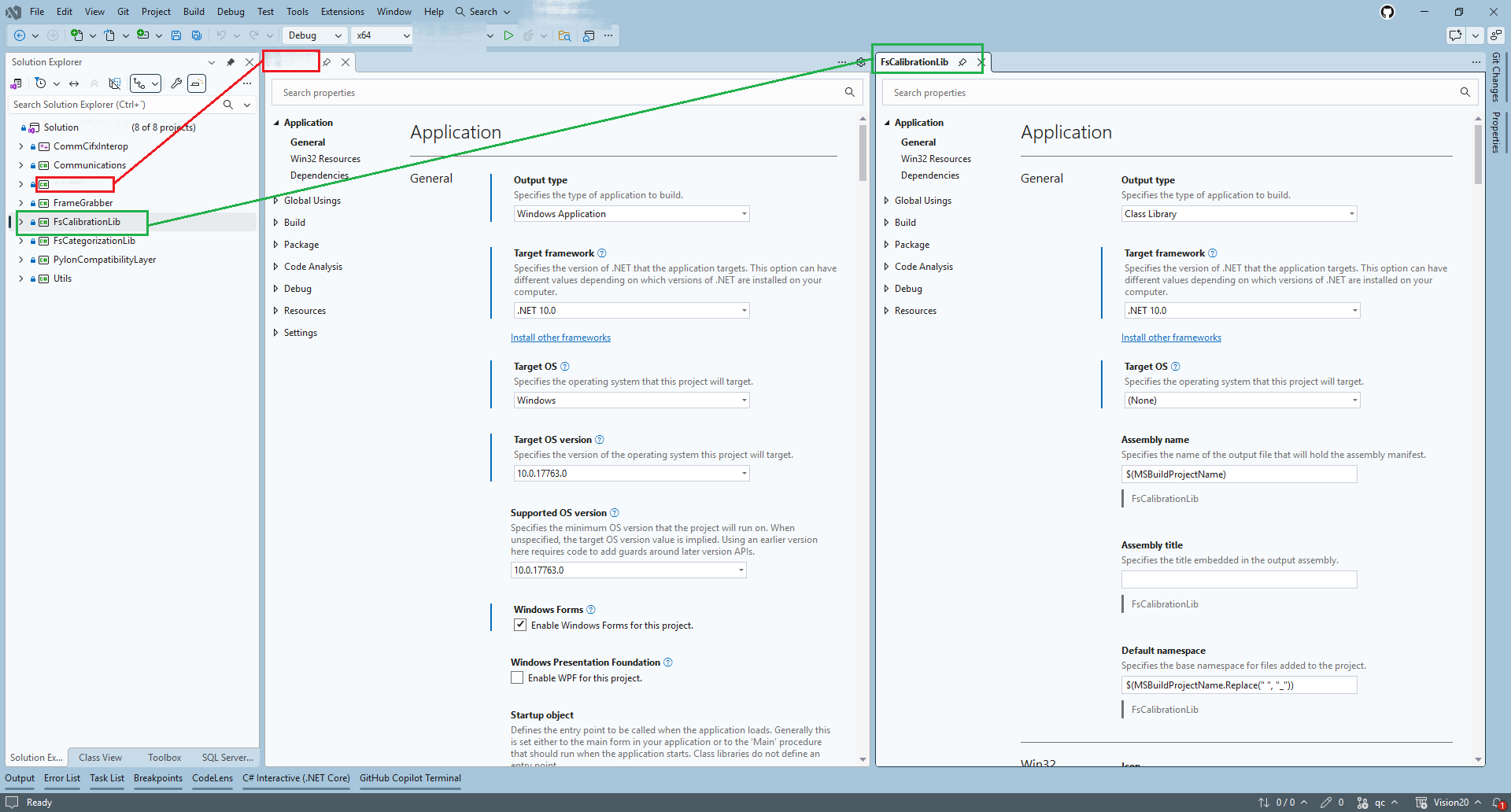Expand the FrameGrabber project node

pyautogui.click(x=20, y=203)
